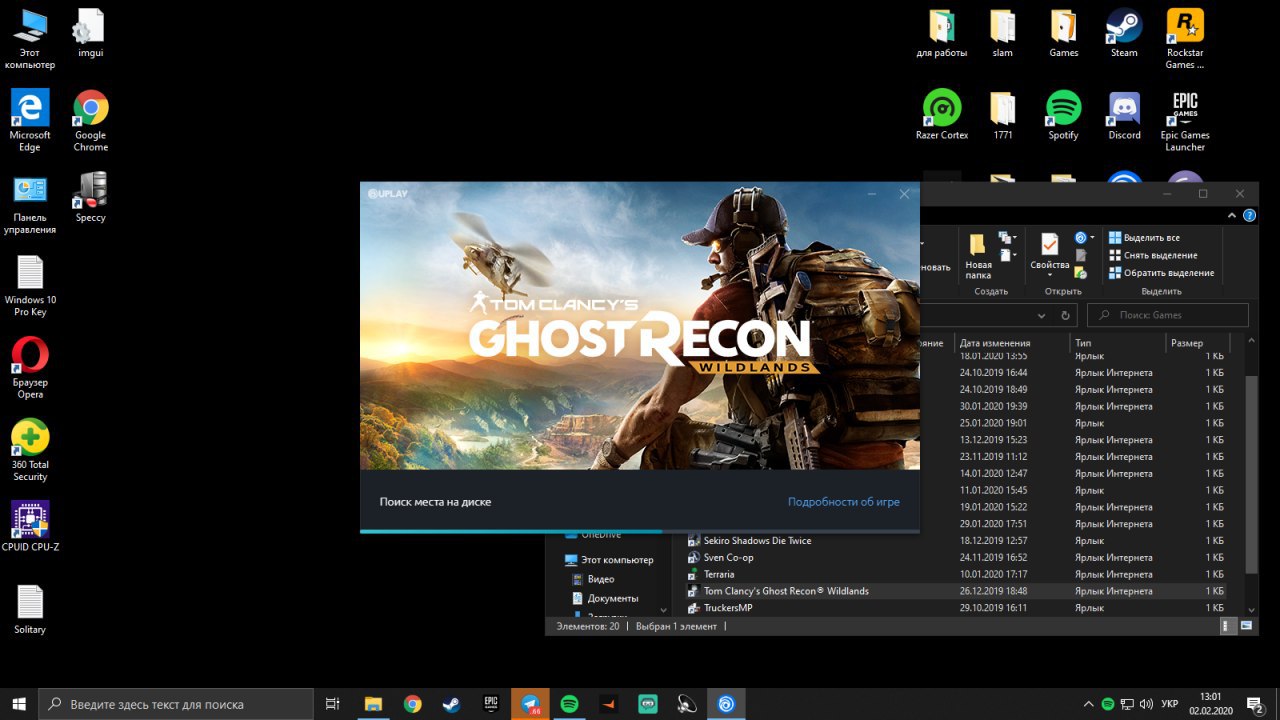Open Microsoft Edge desktop icon

point(30,121)
